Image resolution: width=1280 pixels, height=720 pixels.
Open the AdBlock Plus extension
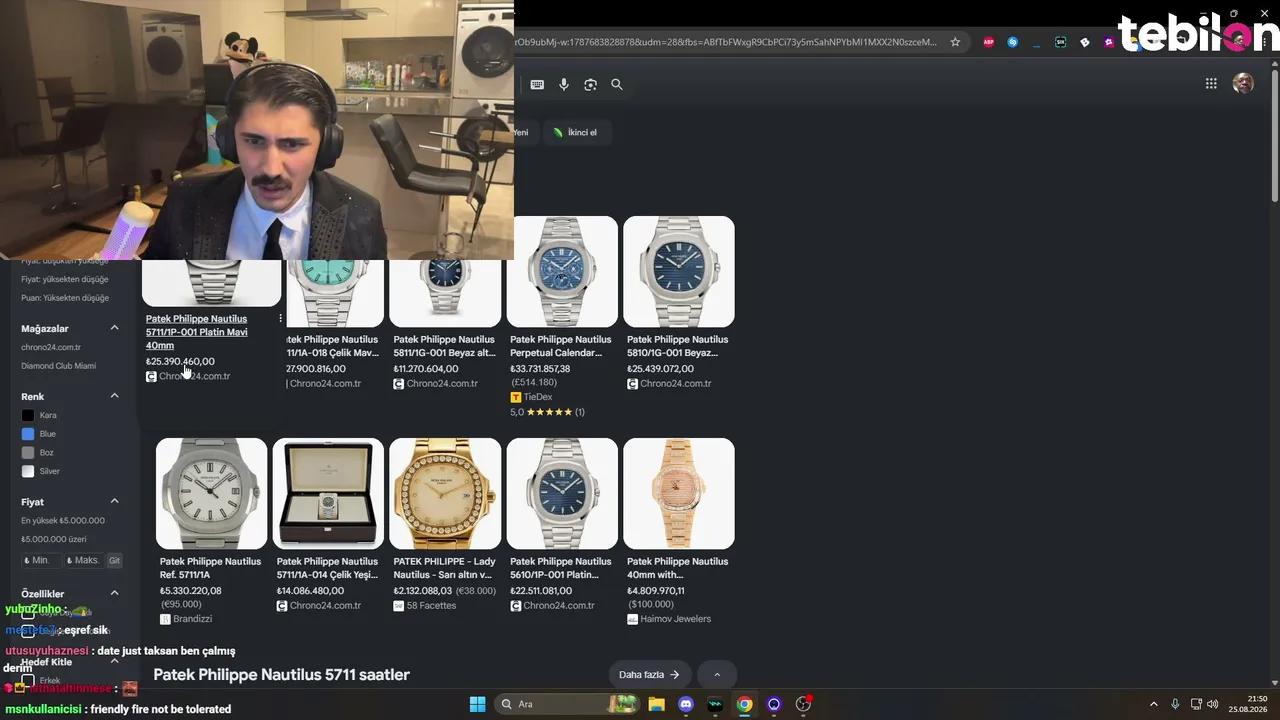pyautogui.click(x=989, y=42)
